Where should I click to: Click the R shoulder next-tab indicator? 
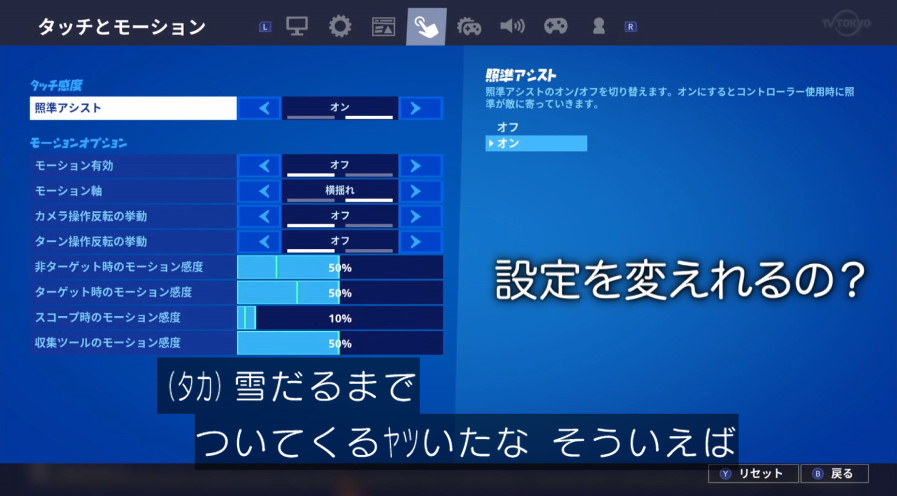630,26
